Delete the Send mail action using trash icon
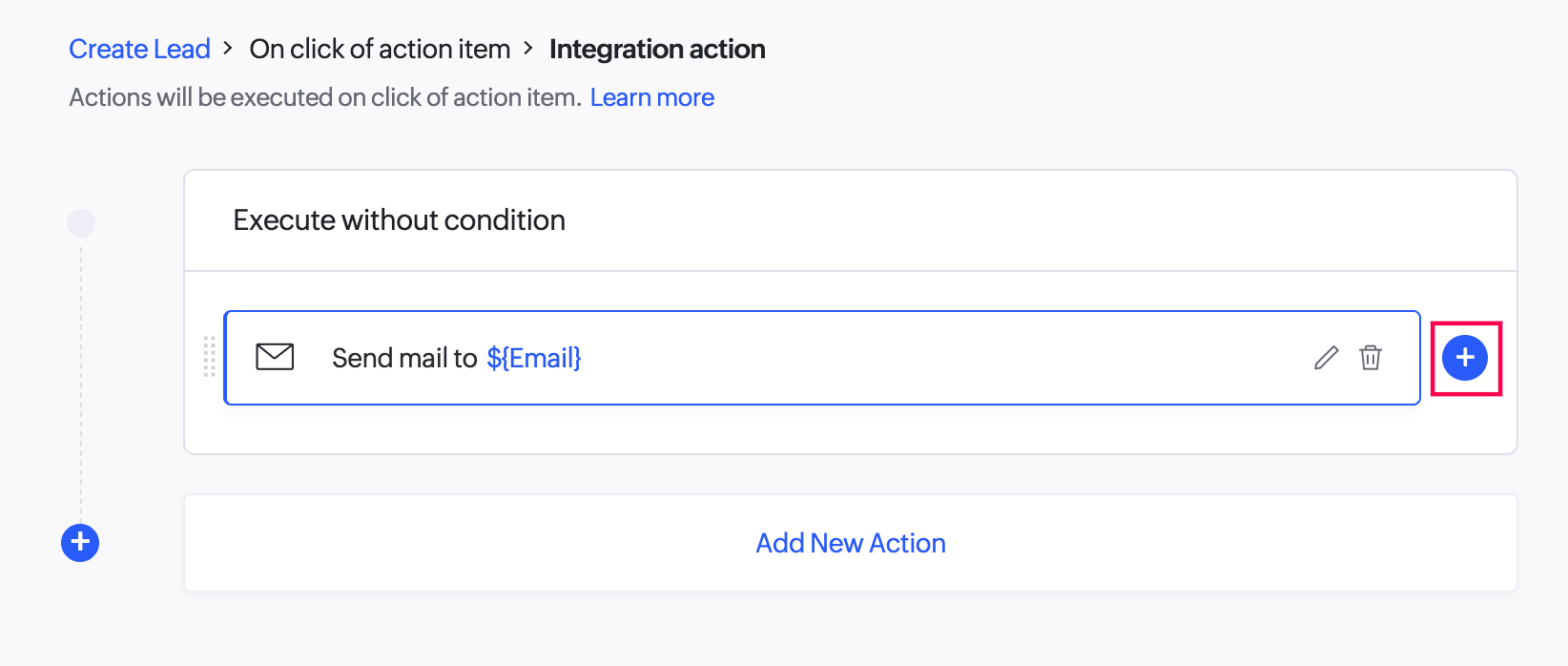1568x666 pixels. 1371,358
